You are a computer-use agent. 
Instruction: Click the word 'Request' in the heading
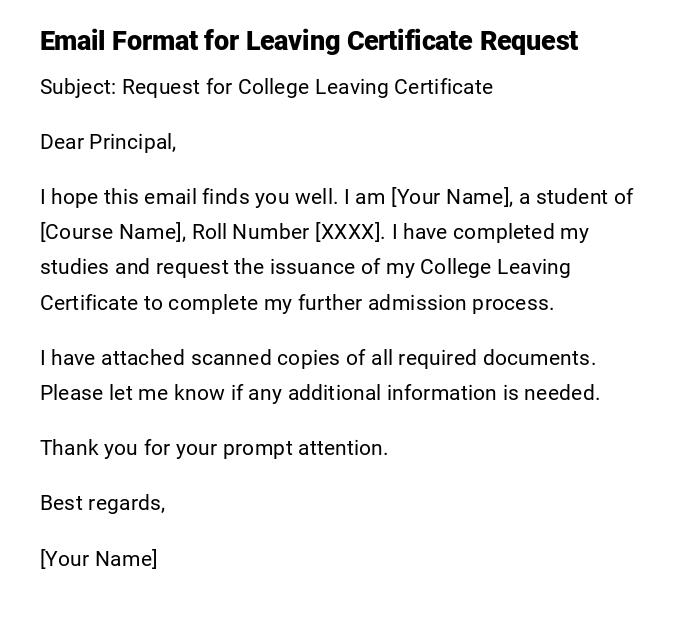[528, 41]
